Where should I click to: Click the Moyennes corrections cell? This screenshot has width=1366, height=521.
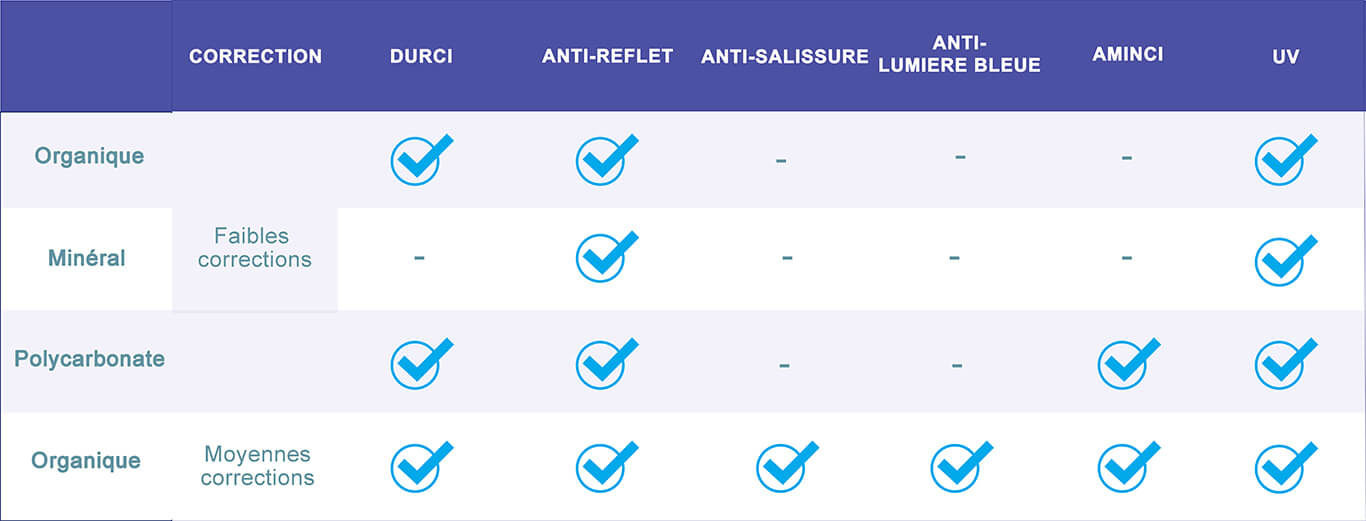tap(257, 467)
